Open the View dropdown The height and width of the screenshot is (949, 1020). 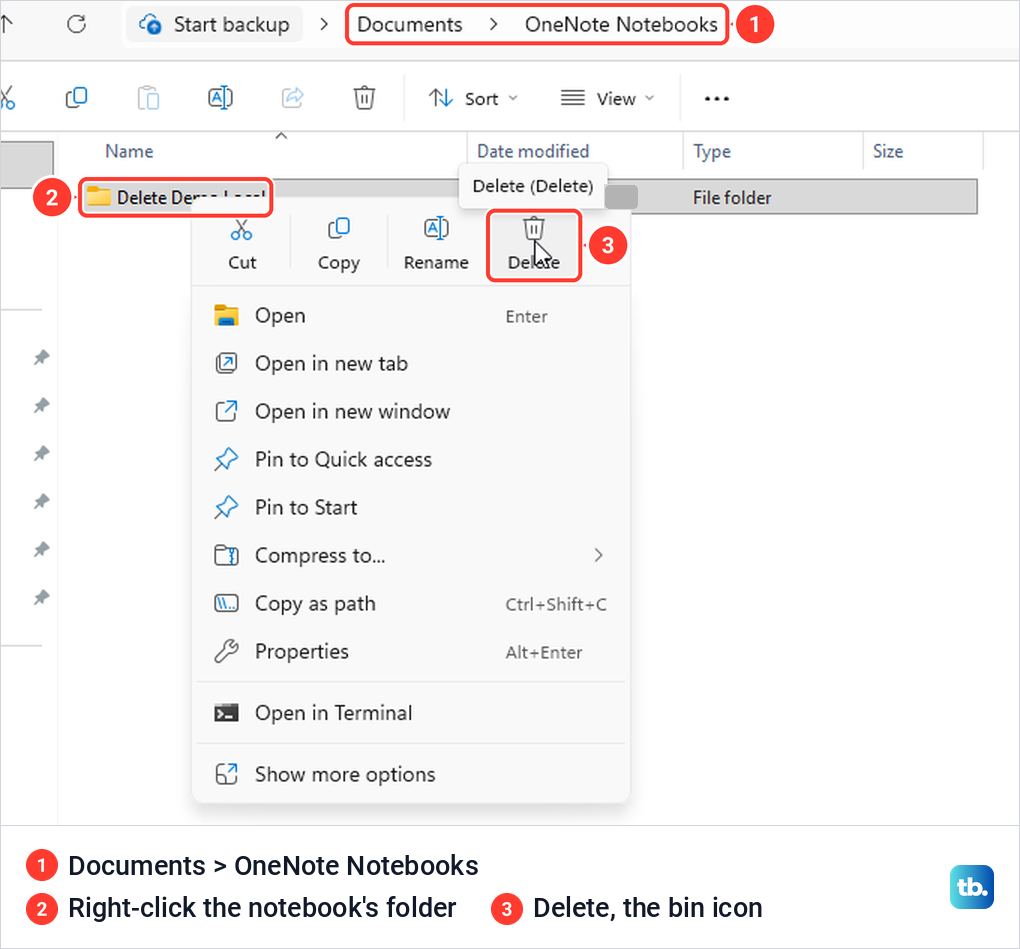(x=607, y=99)
